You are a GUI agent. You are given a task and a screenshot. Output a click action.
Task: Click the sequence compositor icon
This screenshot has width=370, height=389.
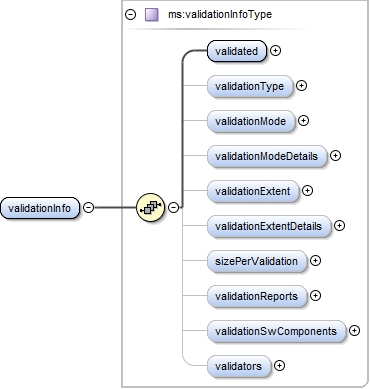click(151, 208)
